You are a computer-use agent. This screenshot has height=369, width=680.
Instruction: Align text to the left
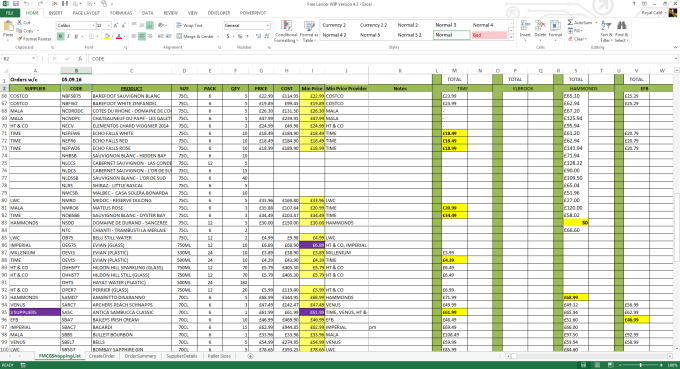click(134, 36)
